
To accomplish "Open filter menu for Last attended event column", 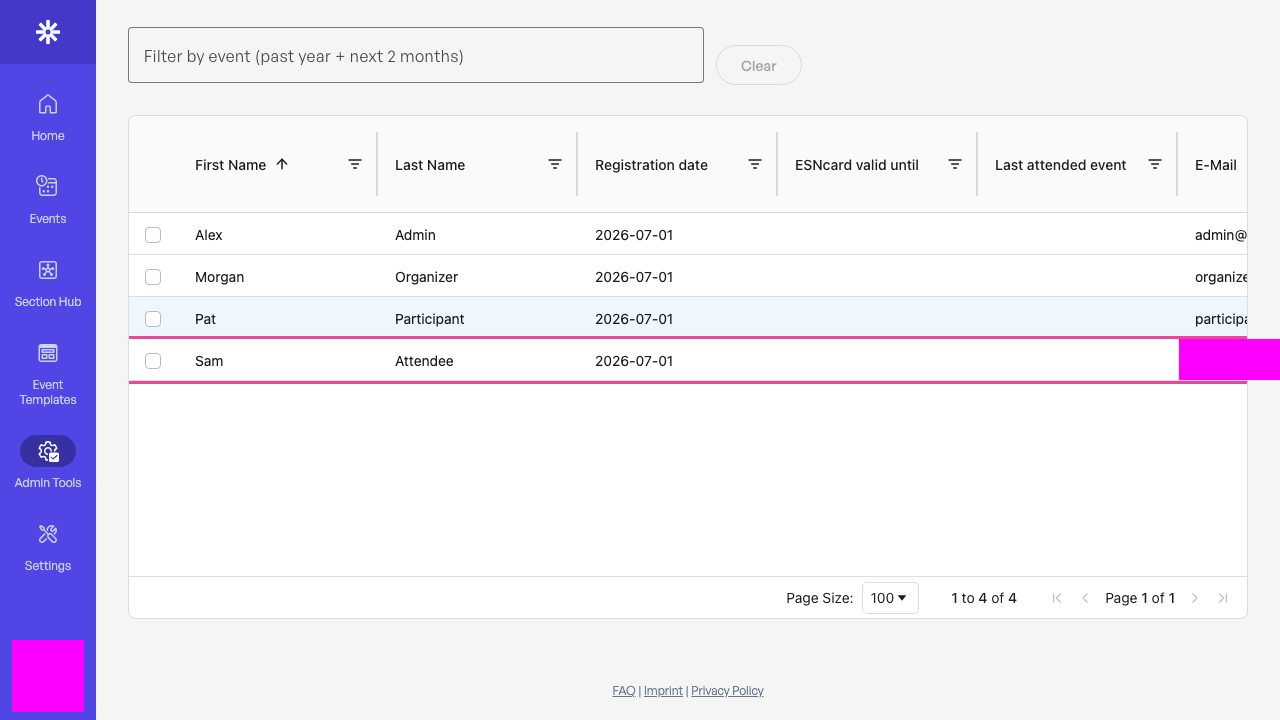I will (1155, 164).
